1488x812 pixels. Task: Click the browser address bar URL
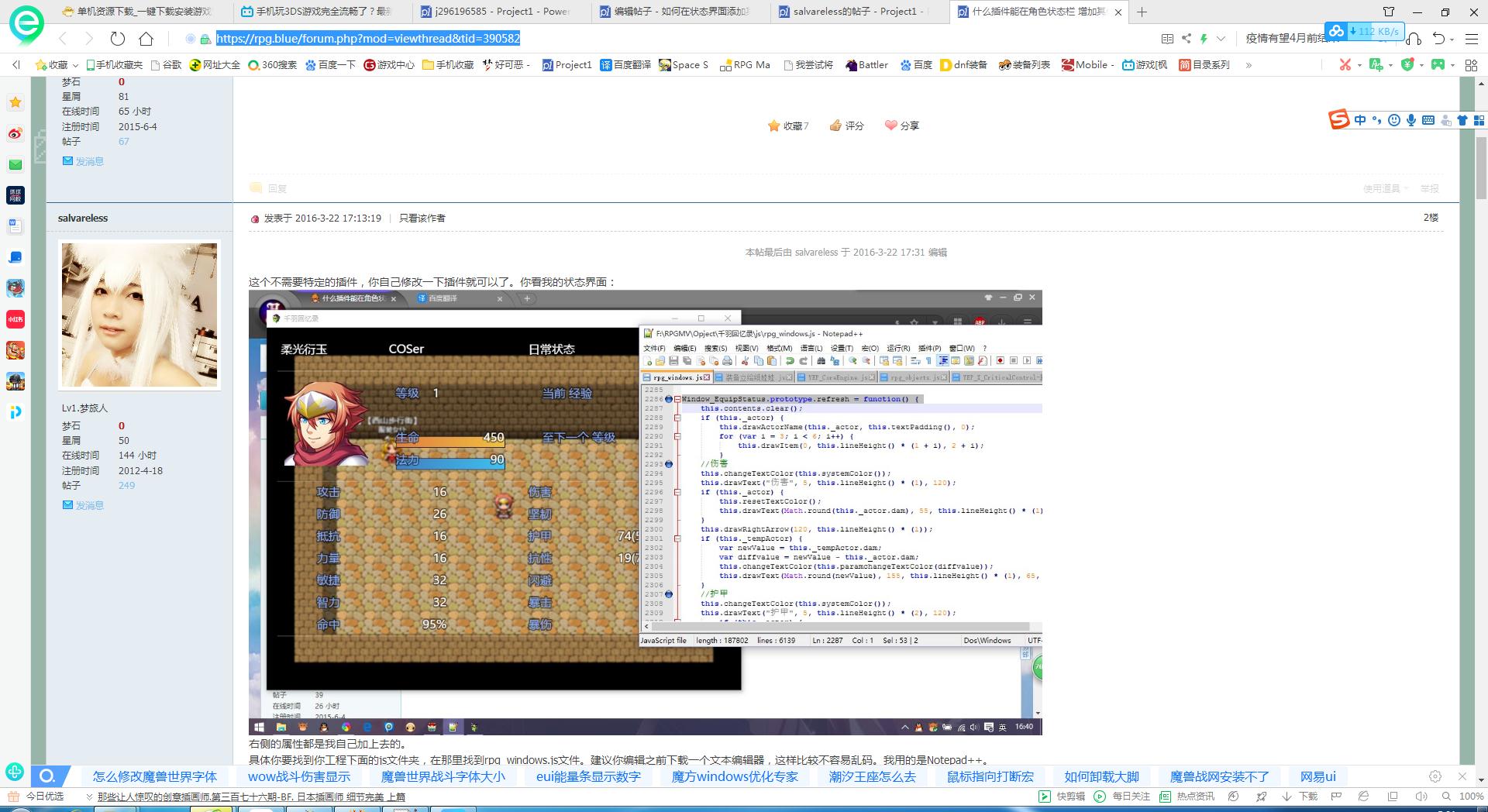[x=368, y=39]
